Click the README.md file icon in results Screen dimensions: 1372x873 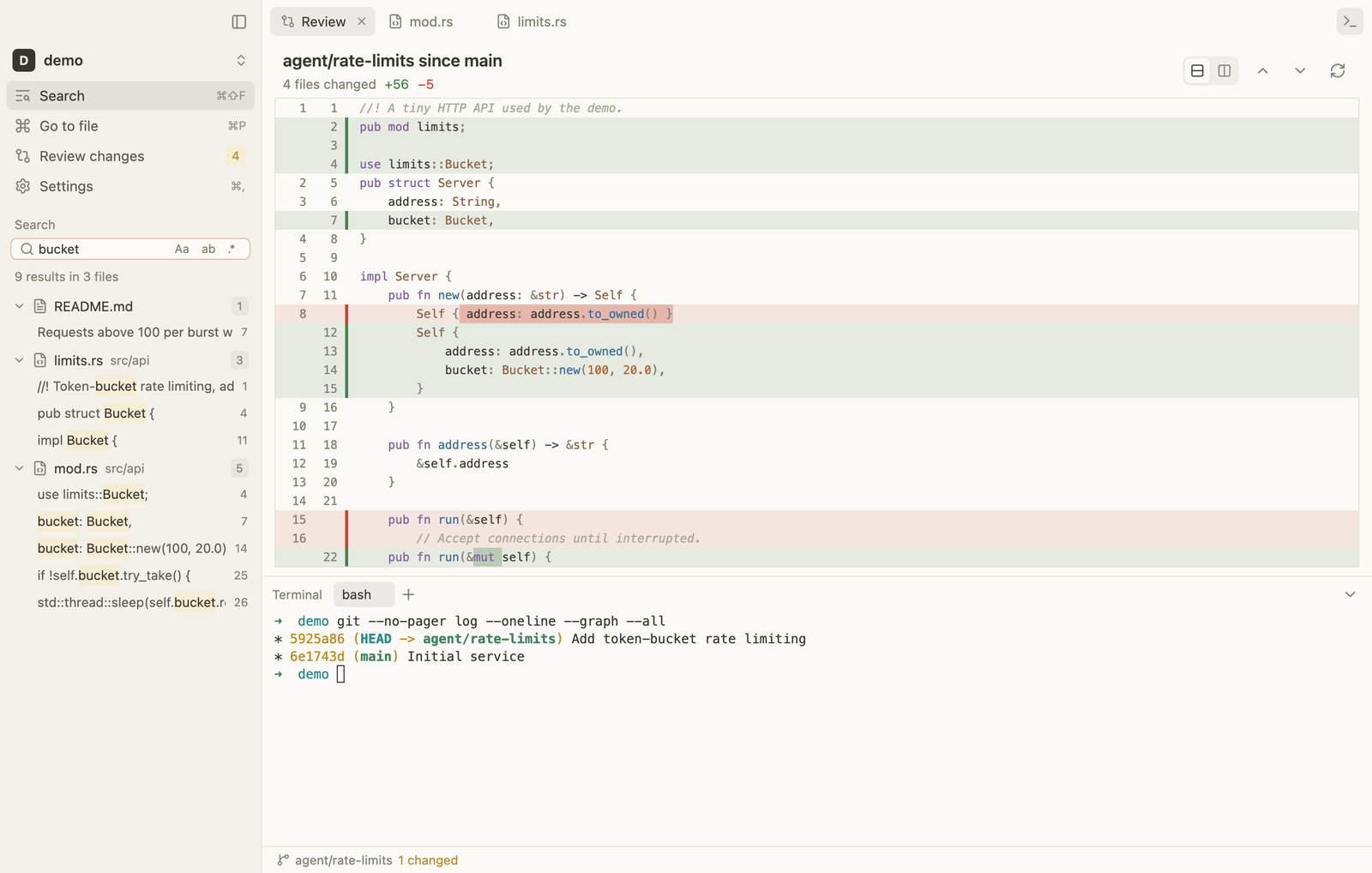click(x=40, y=306)
